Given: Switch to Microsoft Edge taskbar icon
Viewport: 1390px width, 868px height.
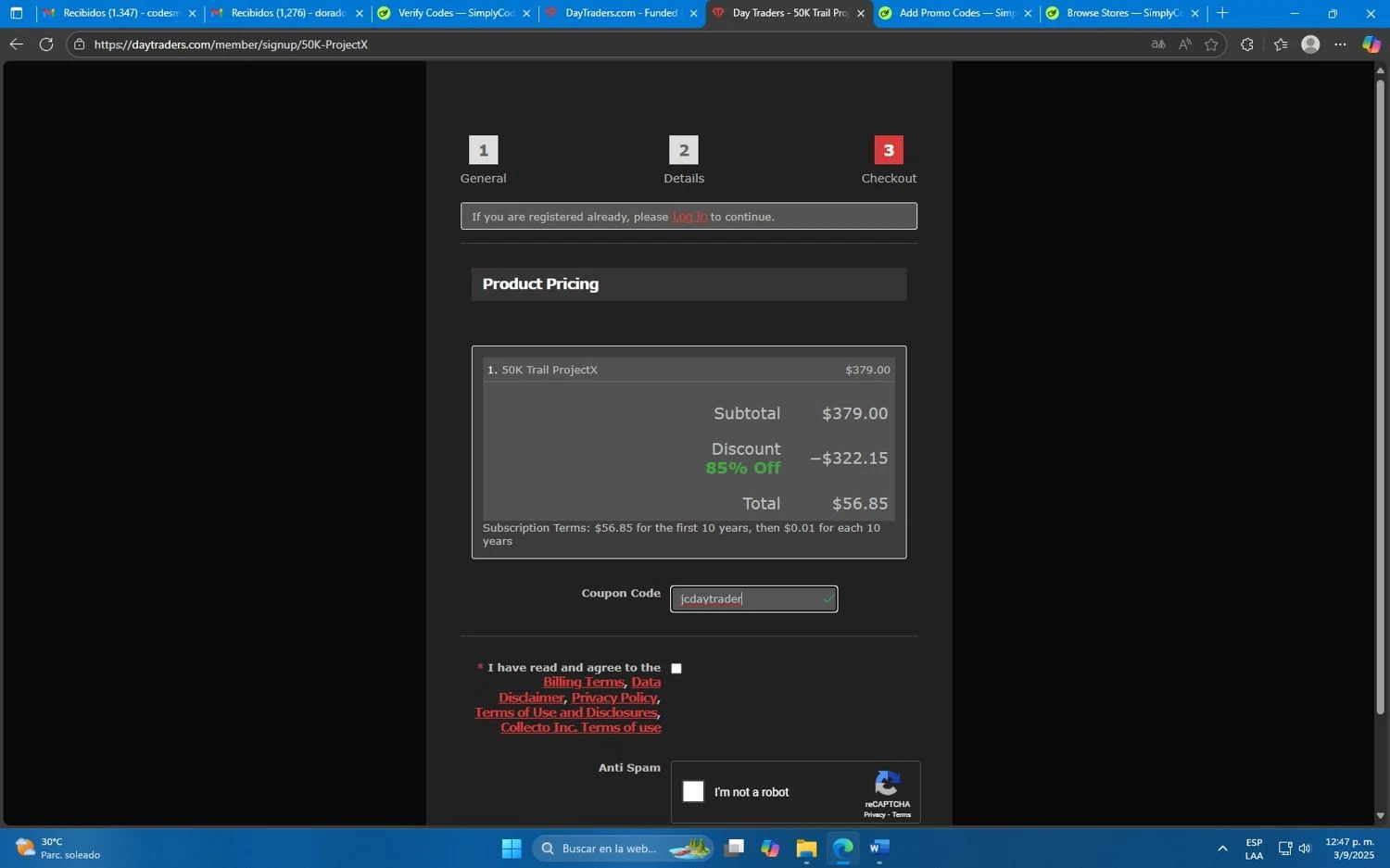Looking at the screenshot, I should click(842, 848).
